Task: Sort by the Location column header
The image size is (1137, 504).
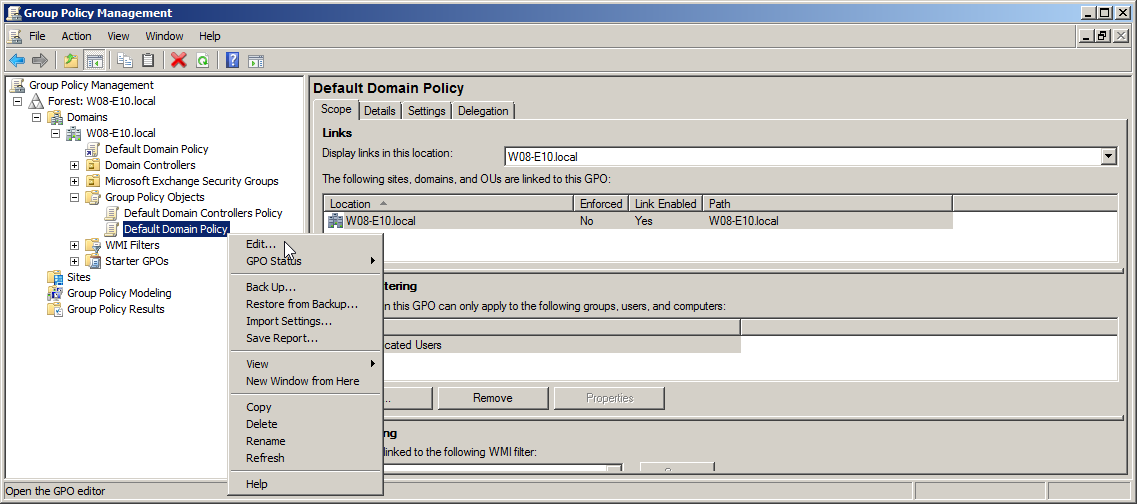Action: (x=448, y=204)
